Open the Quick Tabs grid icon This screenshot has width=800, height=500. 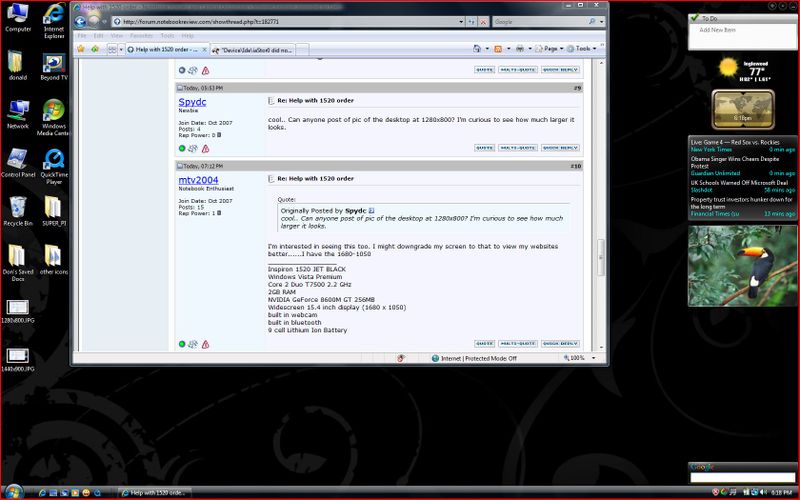(x=112, y=49)
